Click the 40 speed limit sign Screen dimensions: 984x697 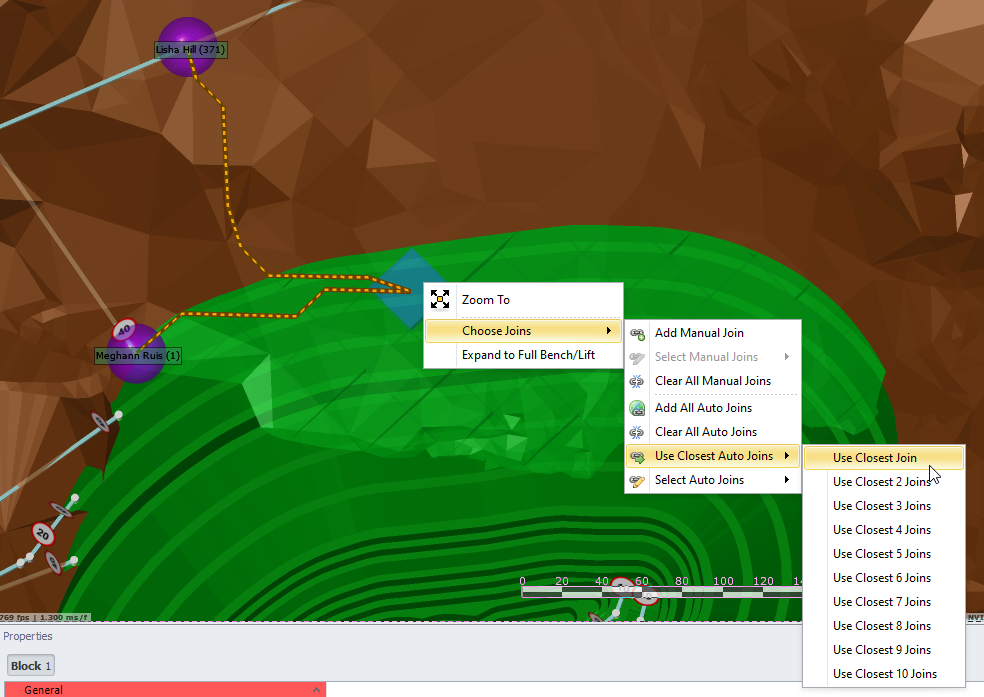click(124, 329)
